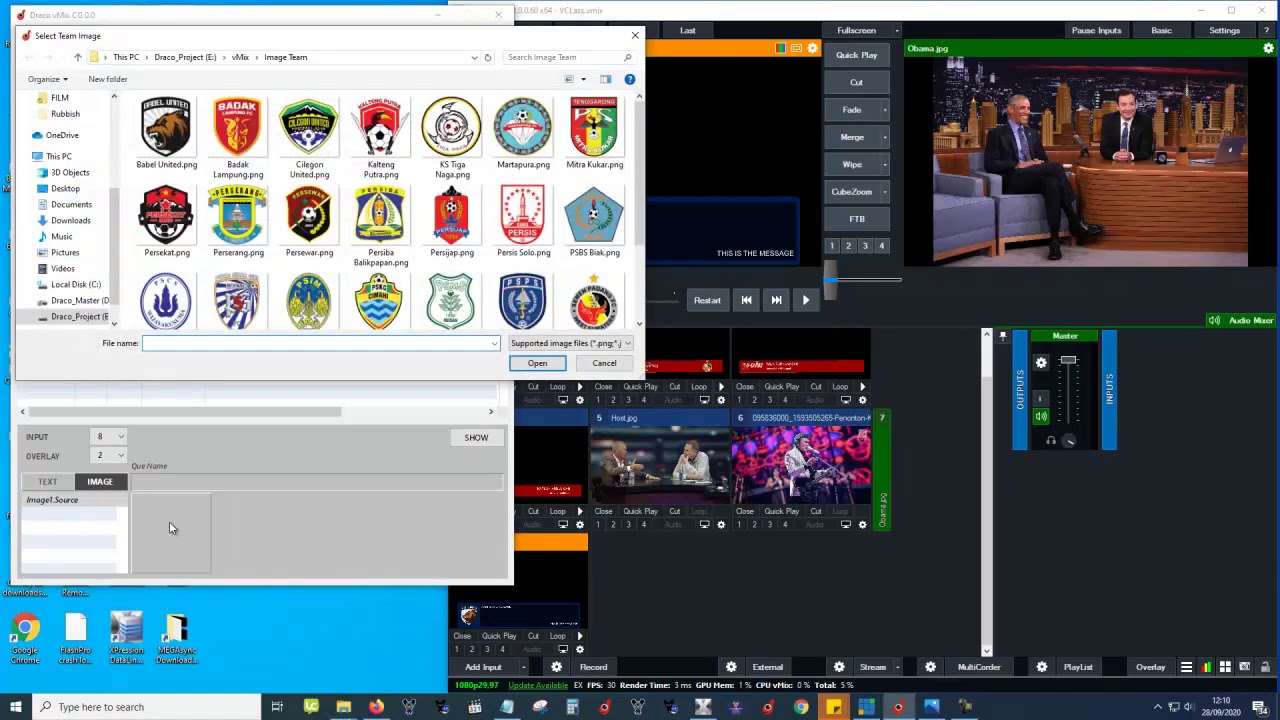Click the Update Available link
Viewport: 1280px width, 720px height.
[538, 685]
